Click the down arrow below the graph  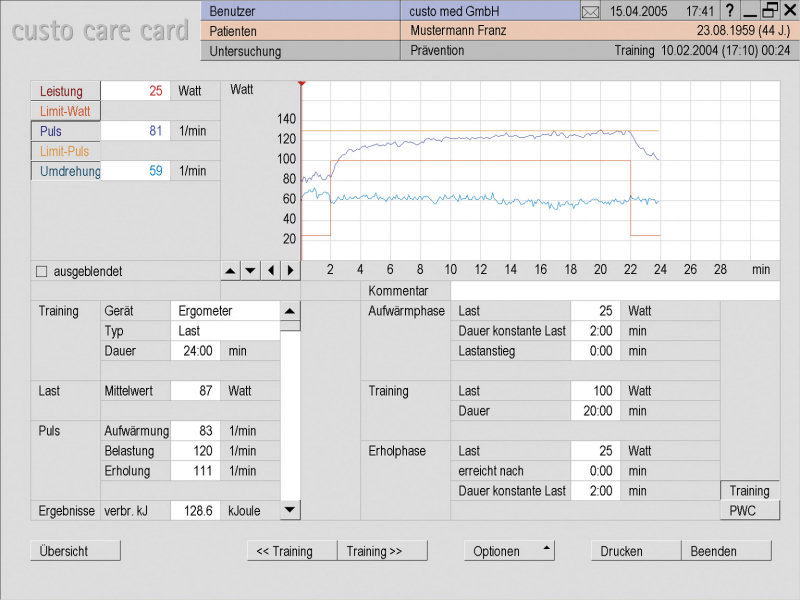[250, 270]
